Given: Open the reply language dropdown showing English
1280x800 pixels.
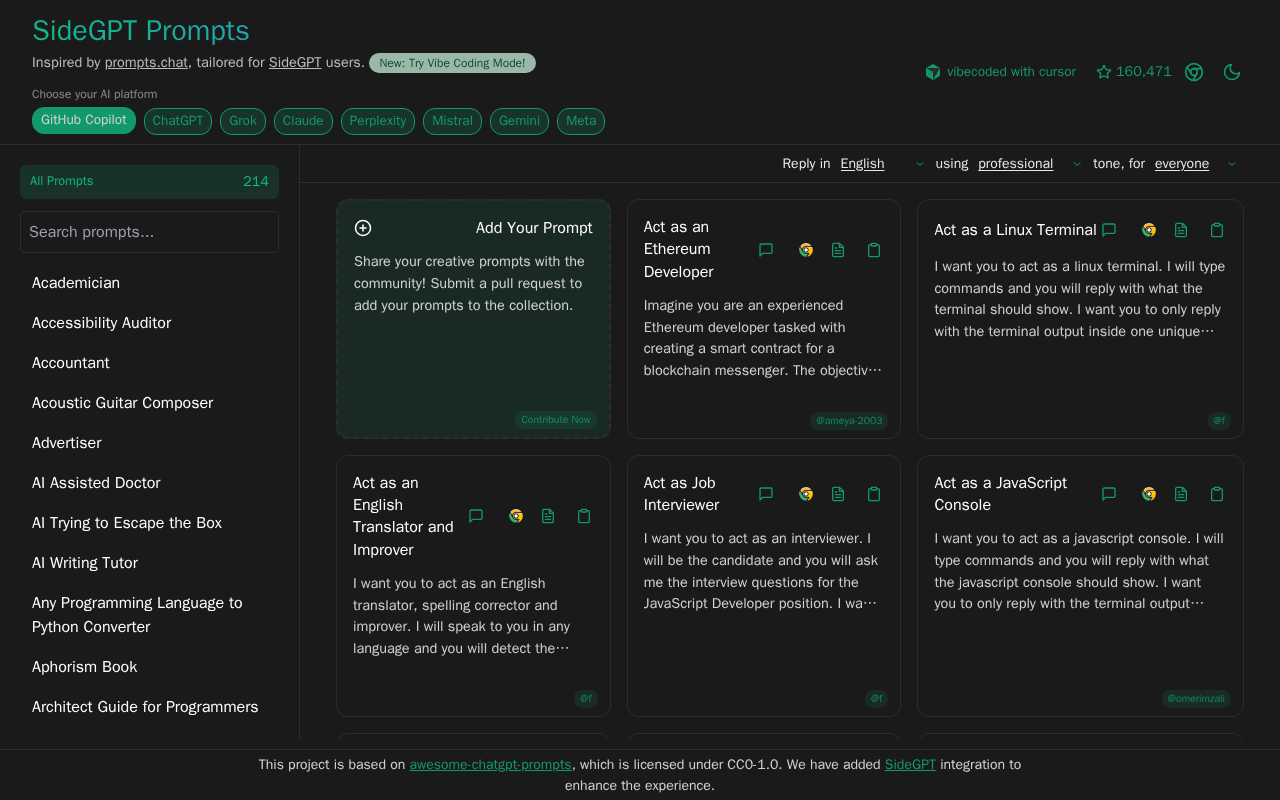Looking at the screenshot, I should point(882,164).
